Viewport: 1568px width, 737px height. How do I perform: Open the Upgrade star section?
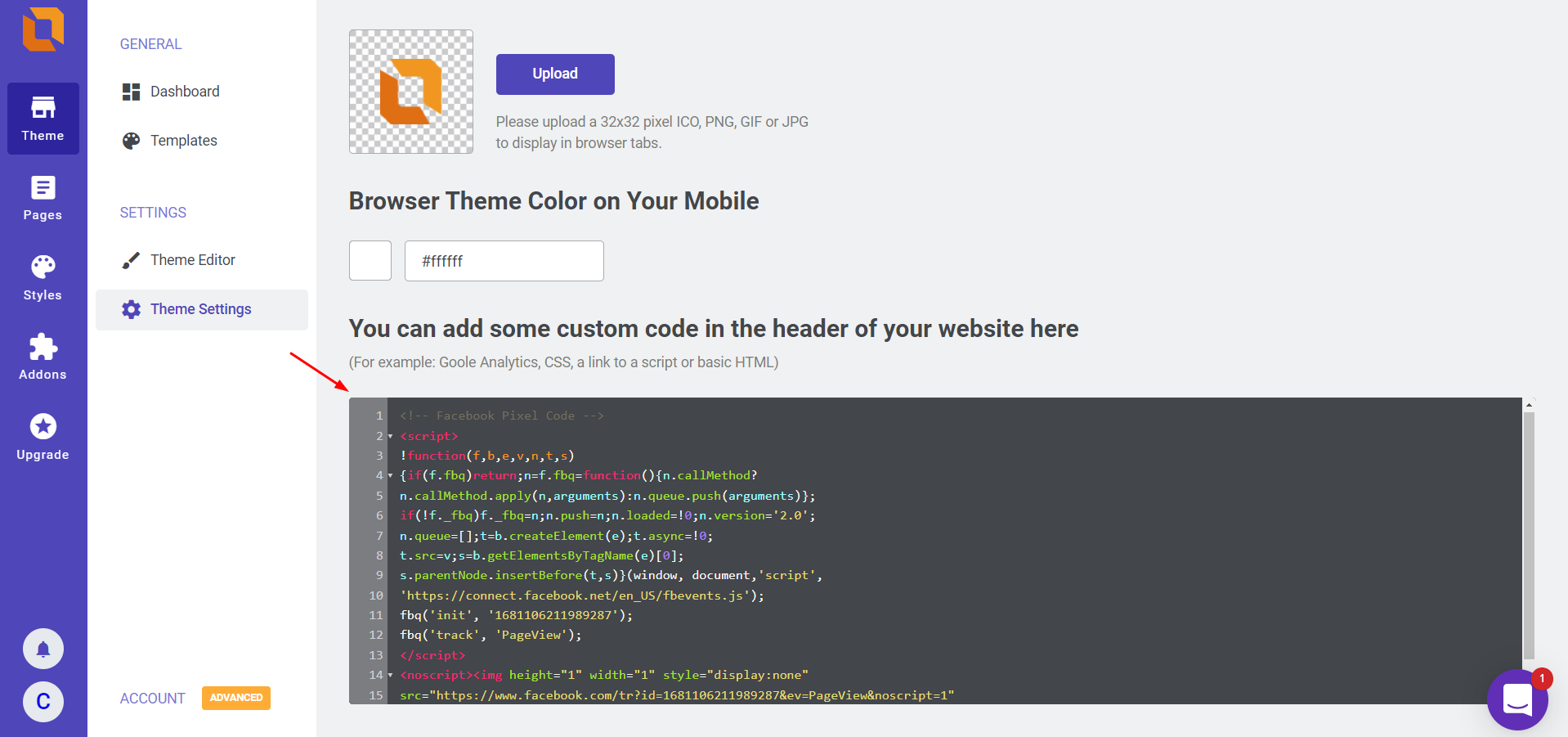click(43, 438)
